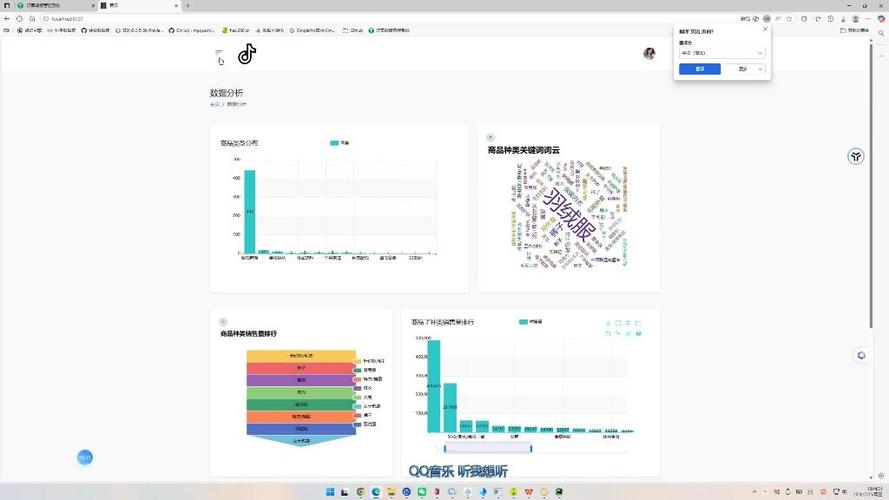
Task: Collapse the sidebar with the hamburger icon
Action: pyautogui.click(x=219, y=53)
